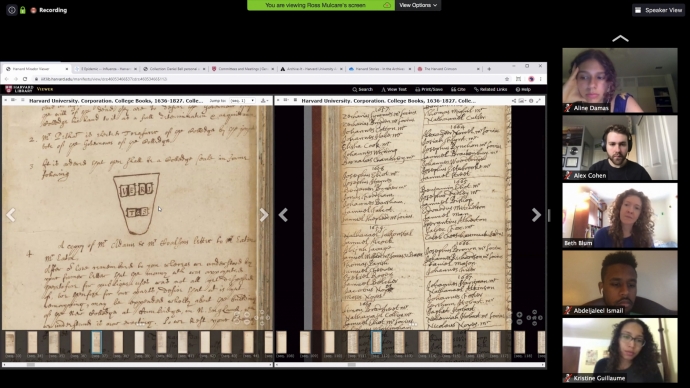Viewport: 690px width, 388px height.
Task: Click right pane share icon
Action: 514,101
